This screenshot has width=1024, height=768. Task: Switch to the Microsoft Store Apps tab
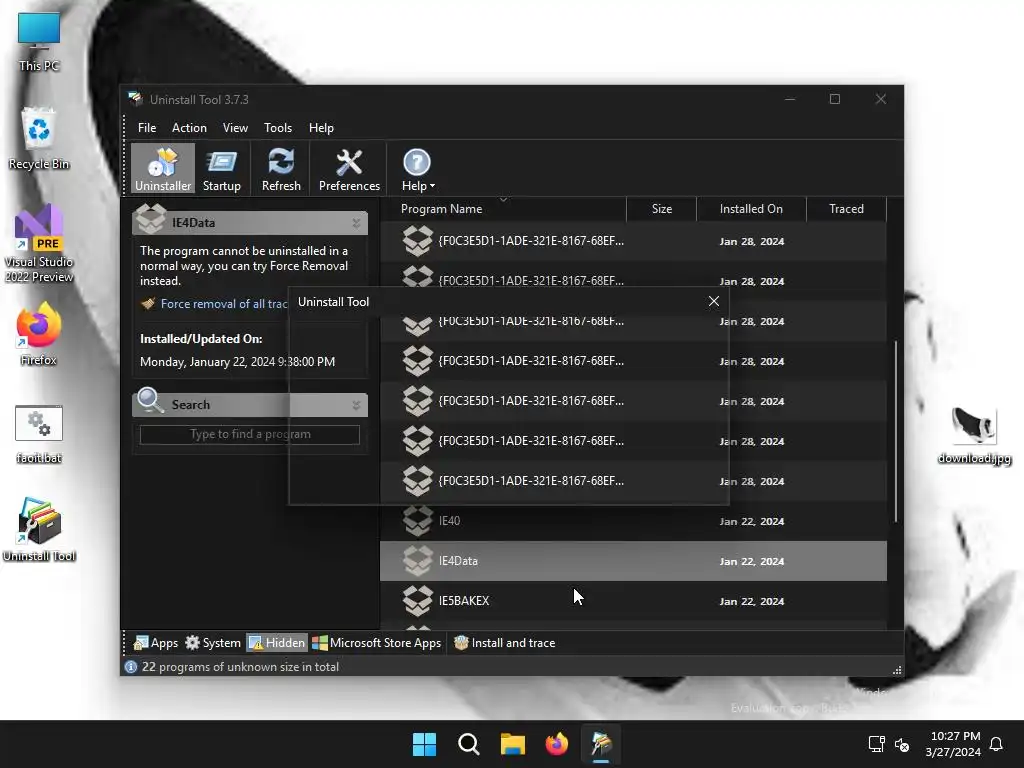click(377, 643)
